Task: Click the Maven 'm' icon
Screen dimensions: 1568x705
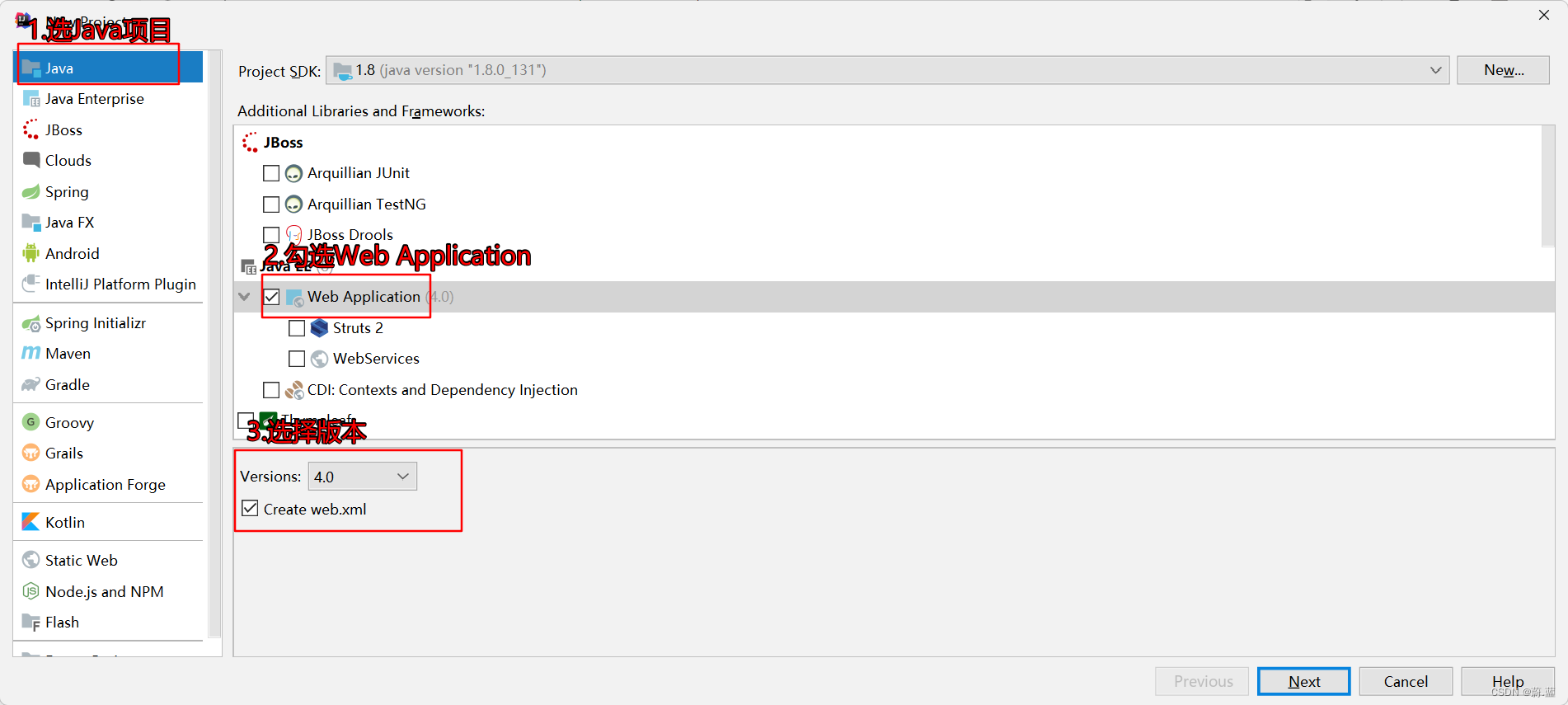Action: pyautogui.click(x=31, y=353)
